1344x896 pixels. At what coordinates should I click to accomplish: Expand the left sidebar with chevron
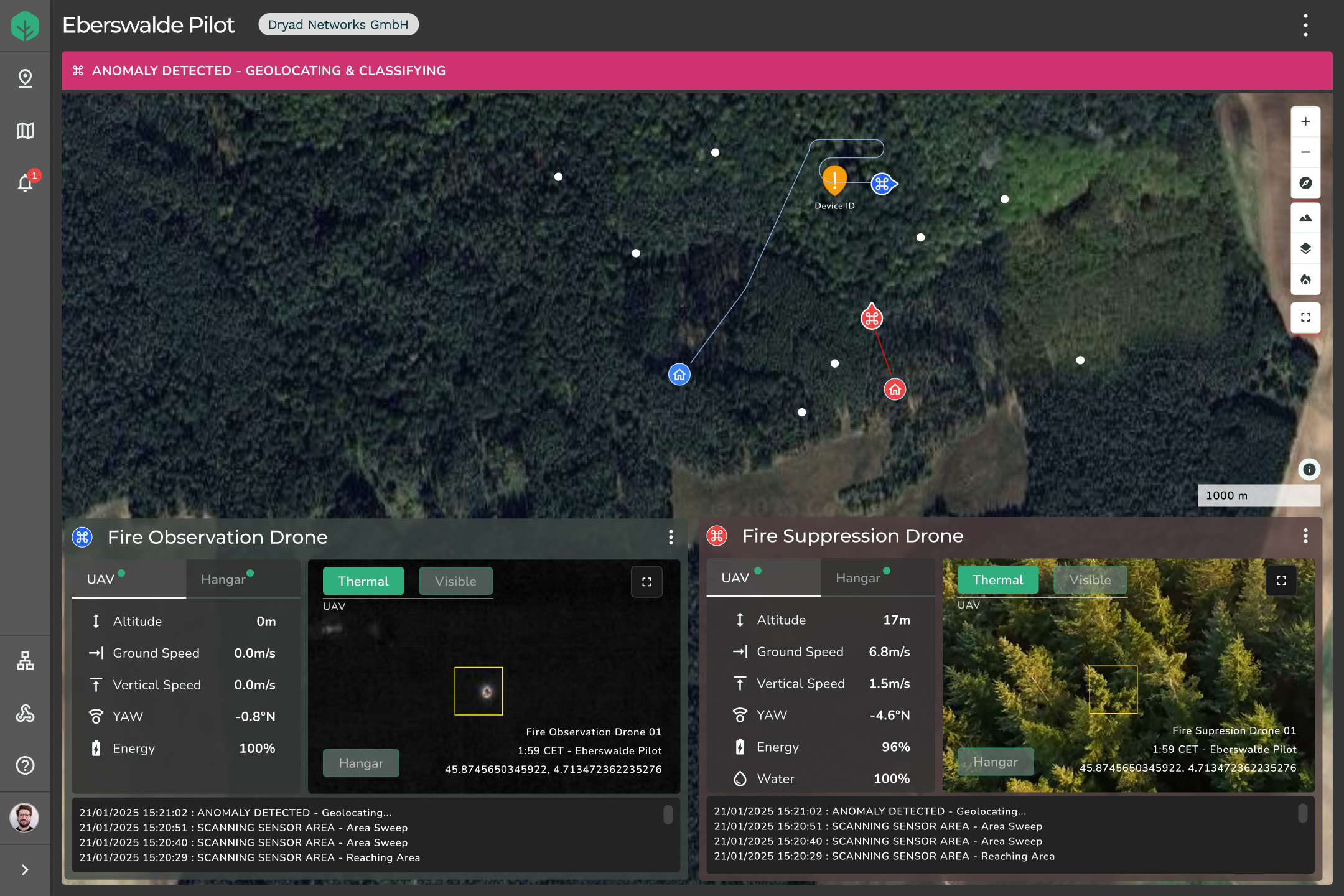[x=25, y=870]
